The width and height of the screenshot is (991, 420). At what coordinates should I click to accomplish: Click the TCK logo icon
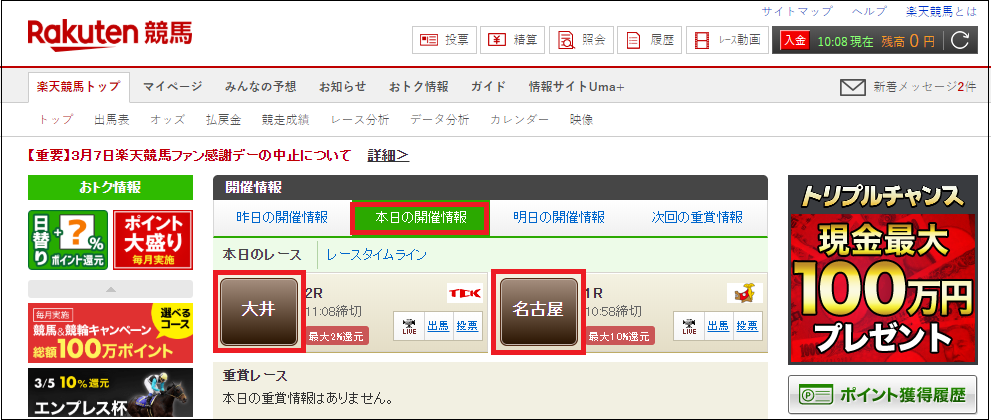(465, 294)
